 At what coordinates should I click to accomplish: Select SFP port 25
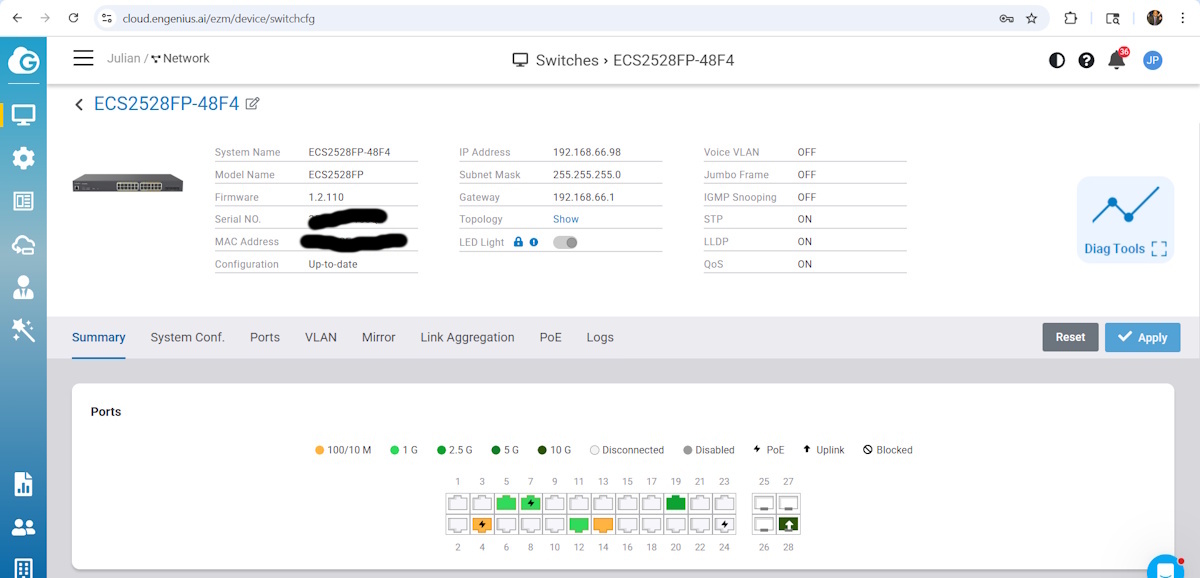tap(764, 502)
